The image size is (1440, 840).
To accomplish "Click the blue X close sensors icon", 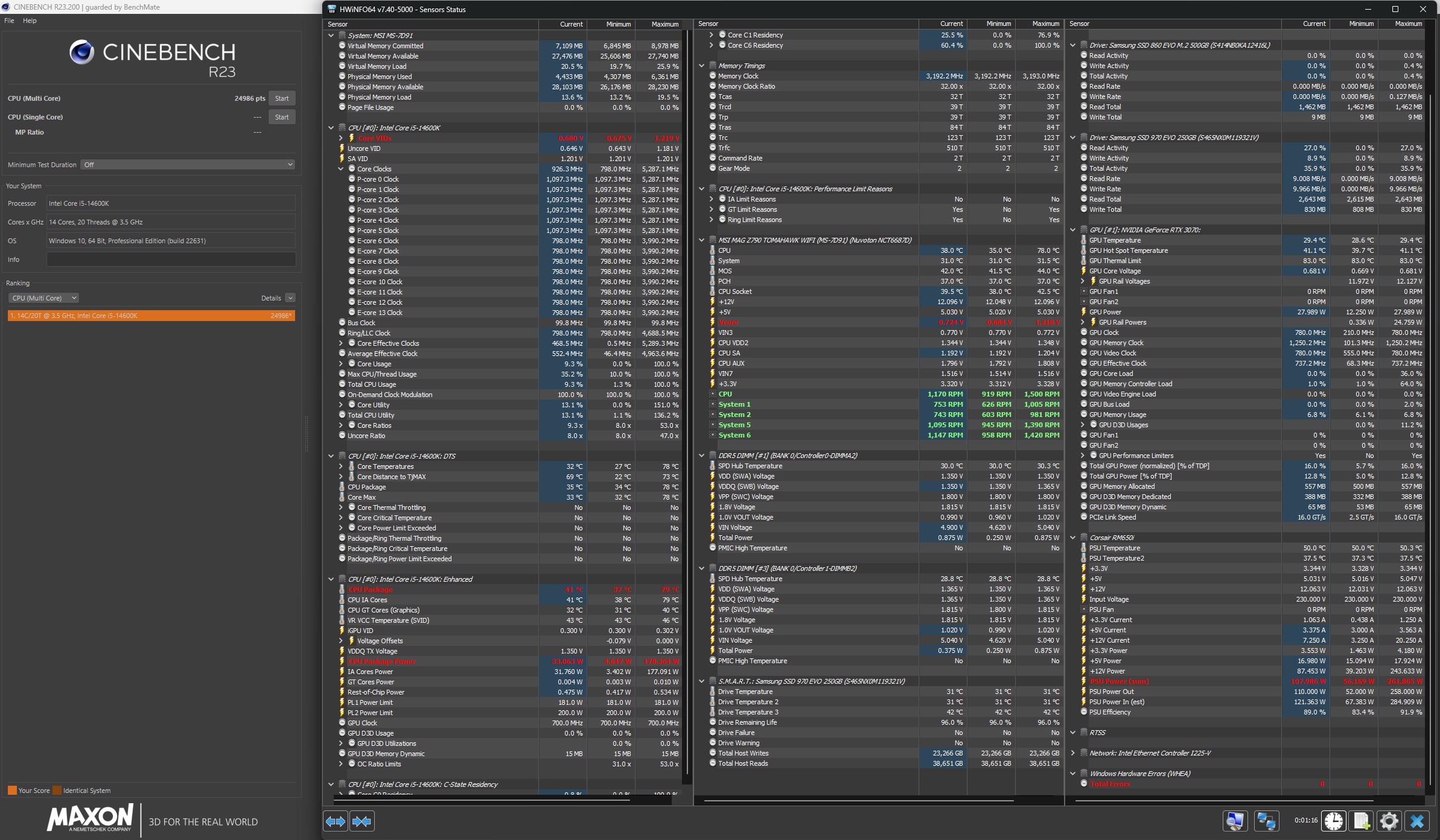I will point(1417,821).
